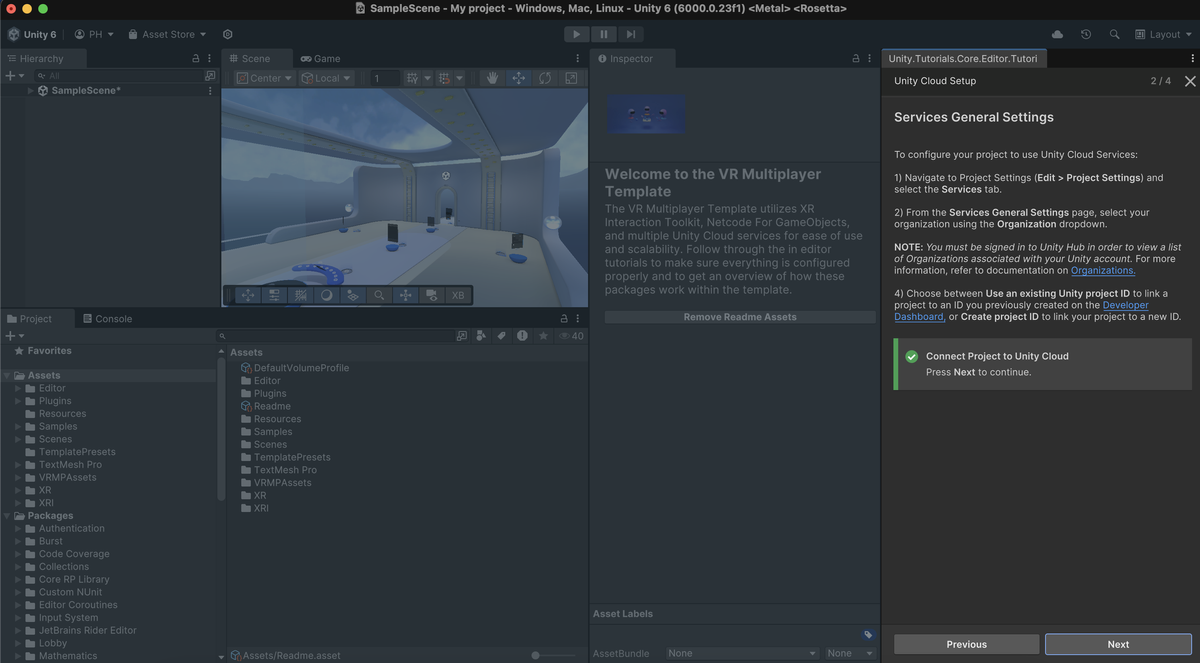This screenshot has width=1200, height=663.
Task: Search assets by type icon in Project
Action: tap(482, 336)
